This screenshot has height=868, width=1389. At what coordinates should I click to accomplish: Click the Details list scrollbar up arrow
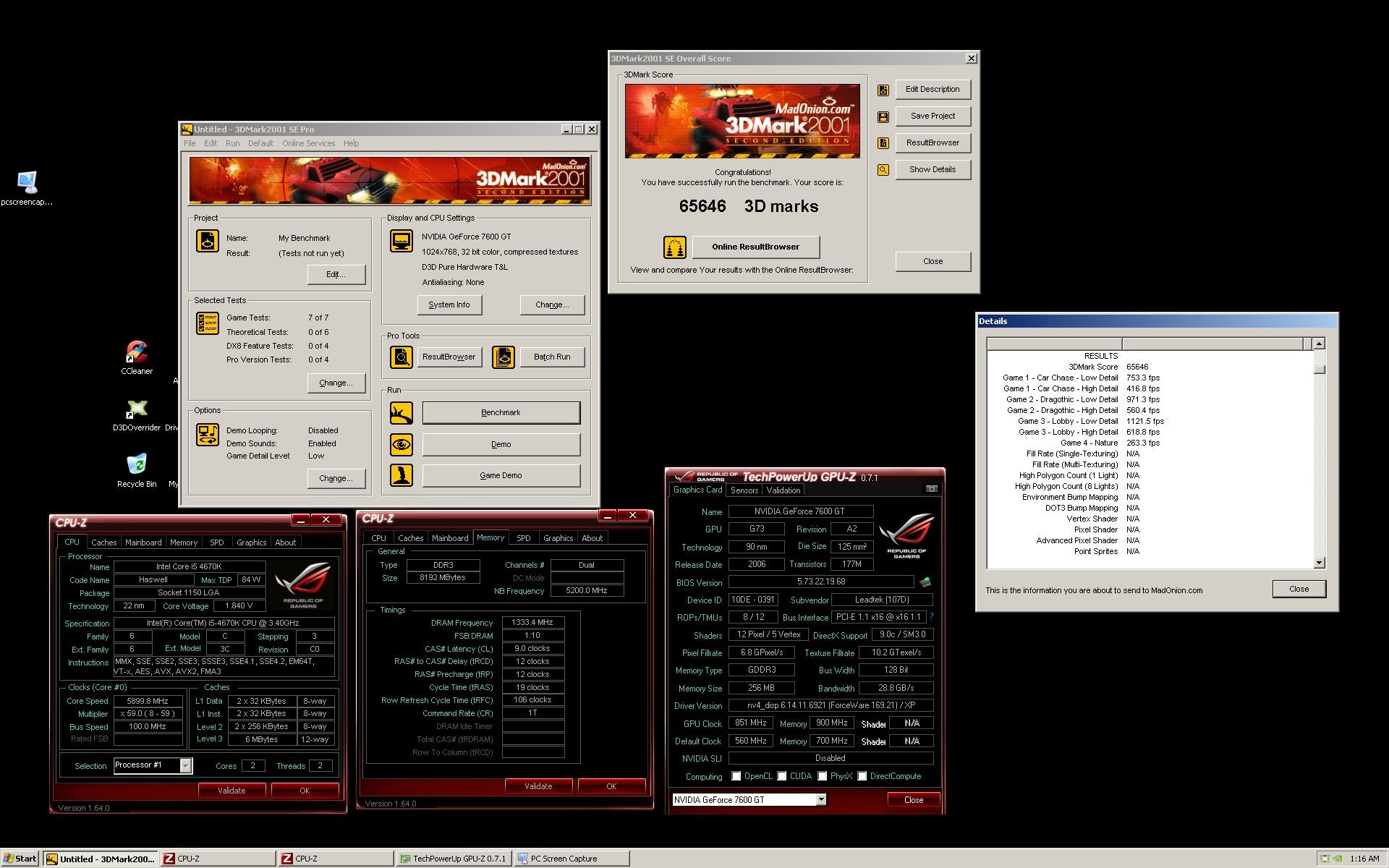1319,344
